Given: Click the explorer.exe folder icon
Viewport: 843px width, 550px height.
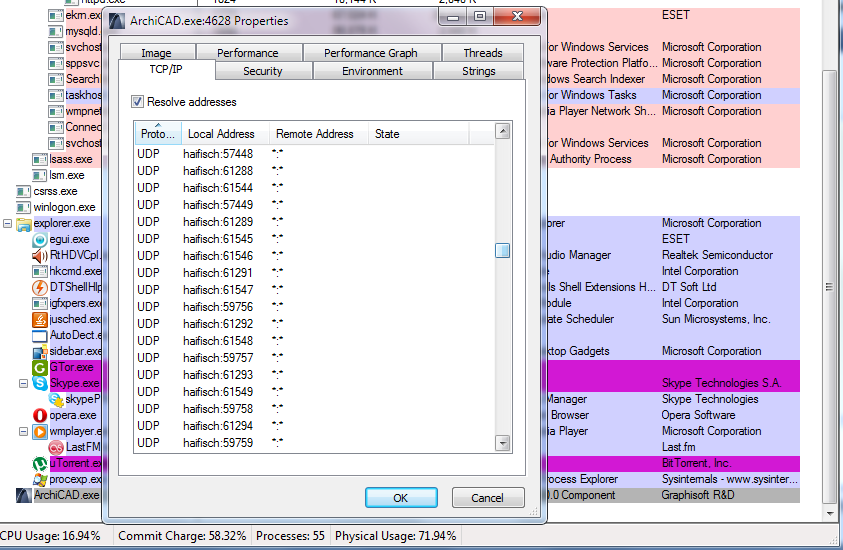Looking at the screenshot, I should tap(24, 224).
